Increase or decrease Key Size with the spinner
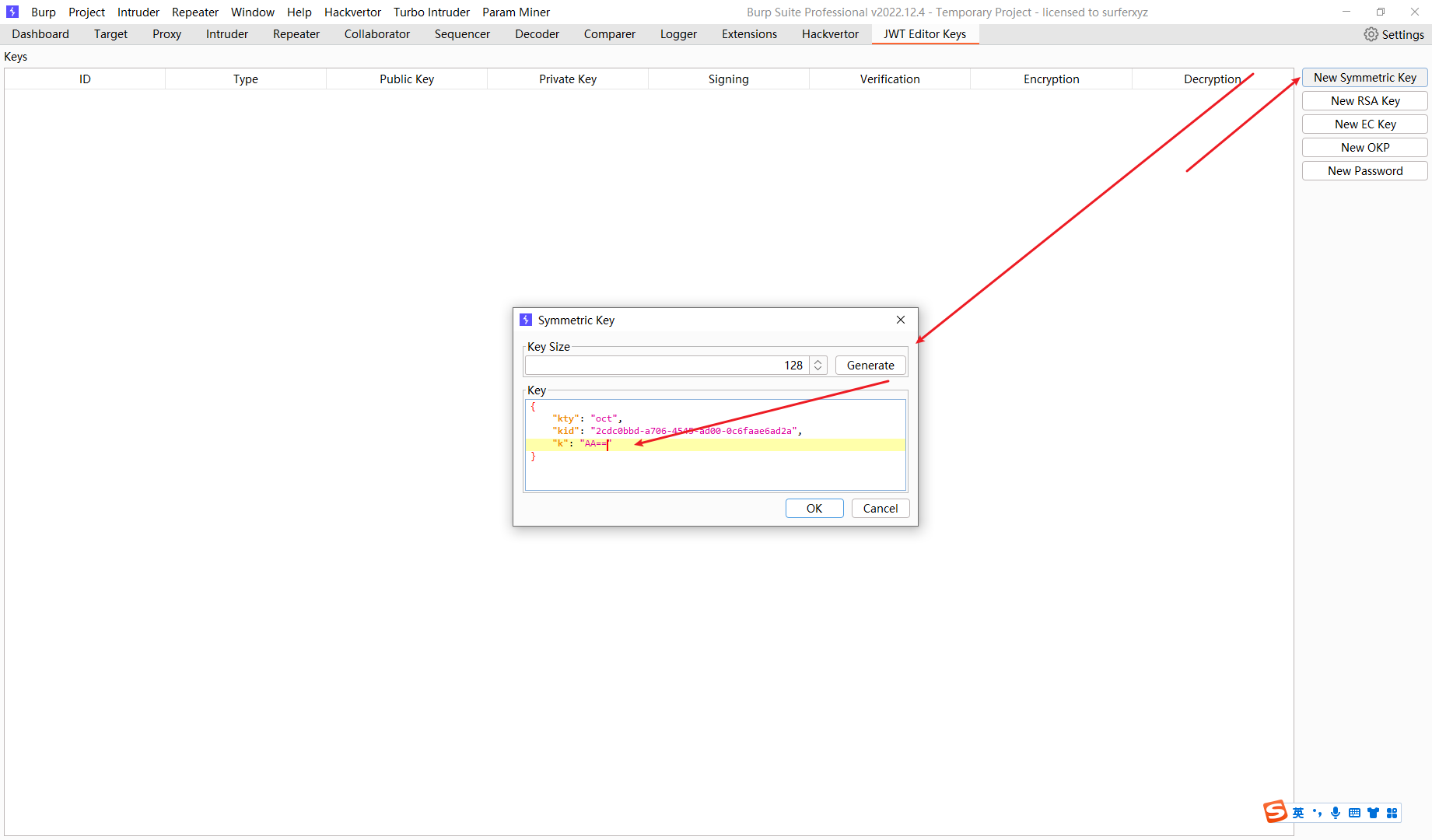 [x=818, y=365]
